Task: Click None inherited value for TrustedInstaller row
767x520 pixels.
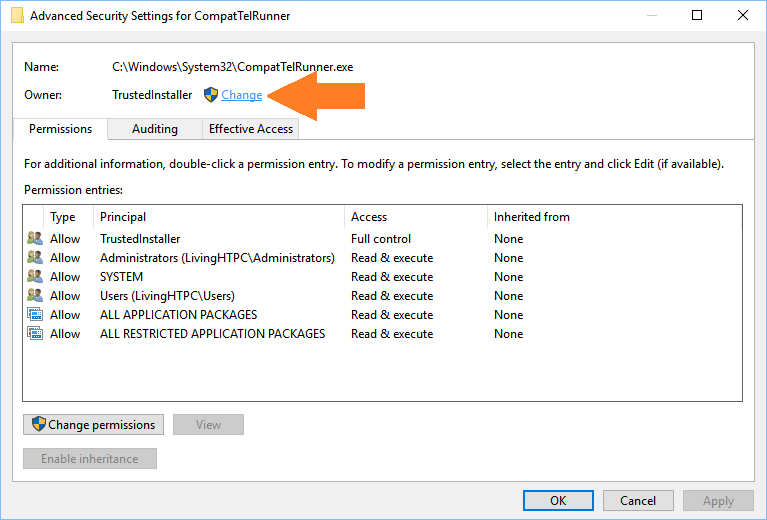Action: coord(508,239)
